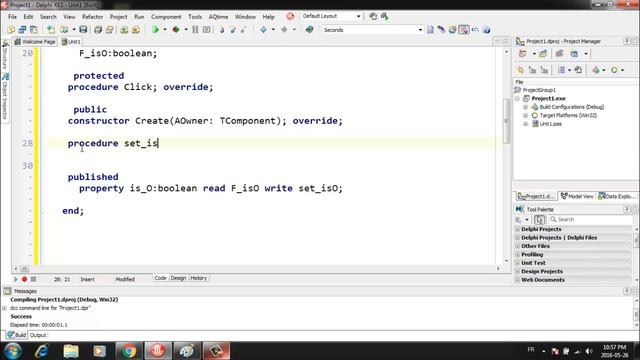Click the Tool Palette selection arrow icon
The height and width of the screenshot is (360, 640).
pyautogui.click(x=539, y=220)
